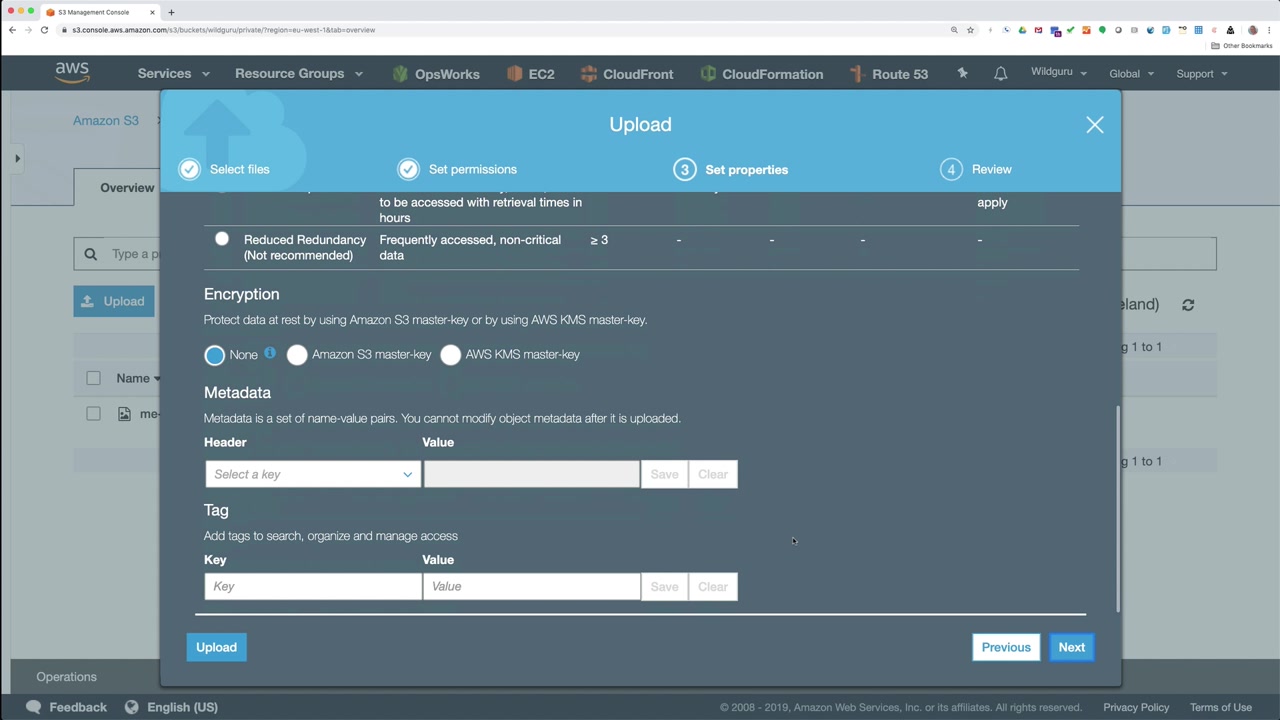1280x720 pixels.
Task: Go to the Set permissions step
Action: tap(457, 169)
